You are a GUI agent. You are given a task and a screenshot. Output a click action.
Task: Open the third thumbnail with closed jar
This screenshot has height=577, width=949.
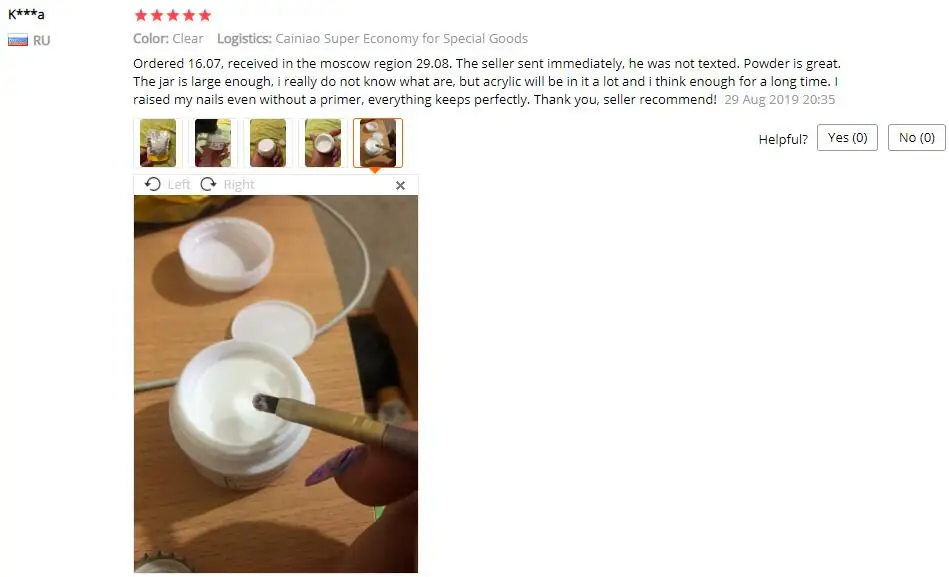click(268, 143)
